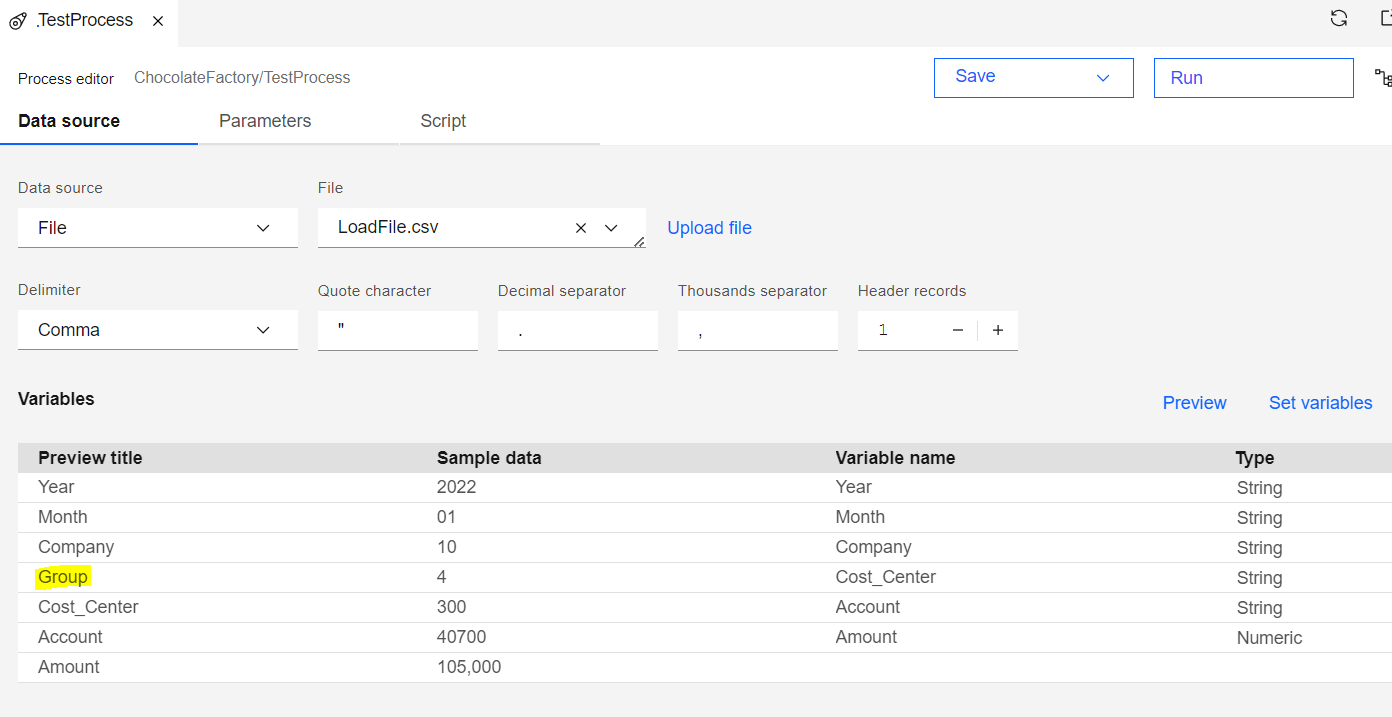Click the Set variables link
The height and width of the screenshot is (717, 1392).
(x=1320, y=402)
